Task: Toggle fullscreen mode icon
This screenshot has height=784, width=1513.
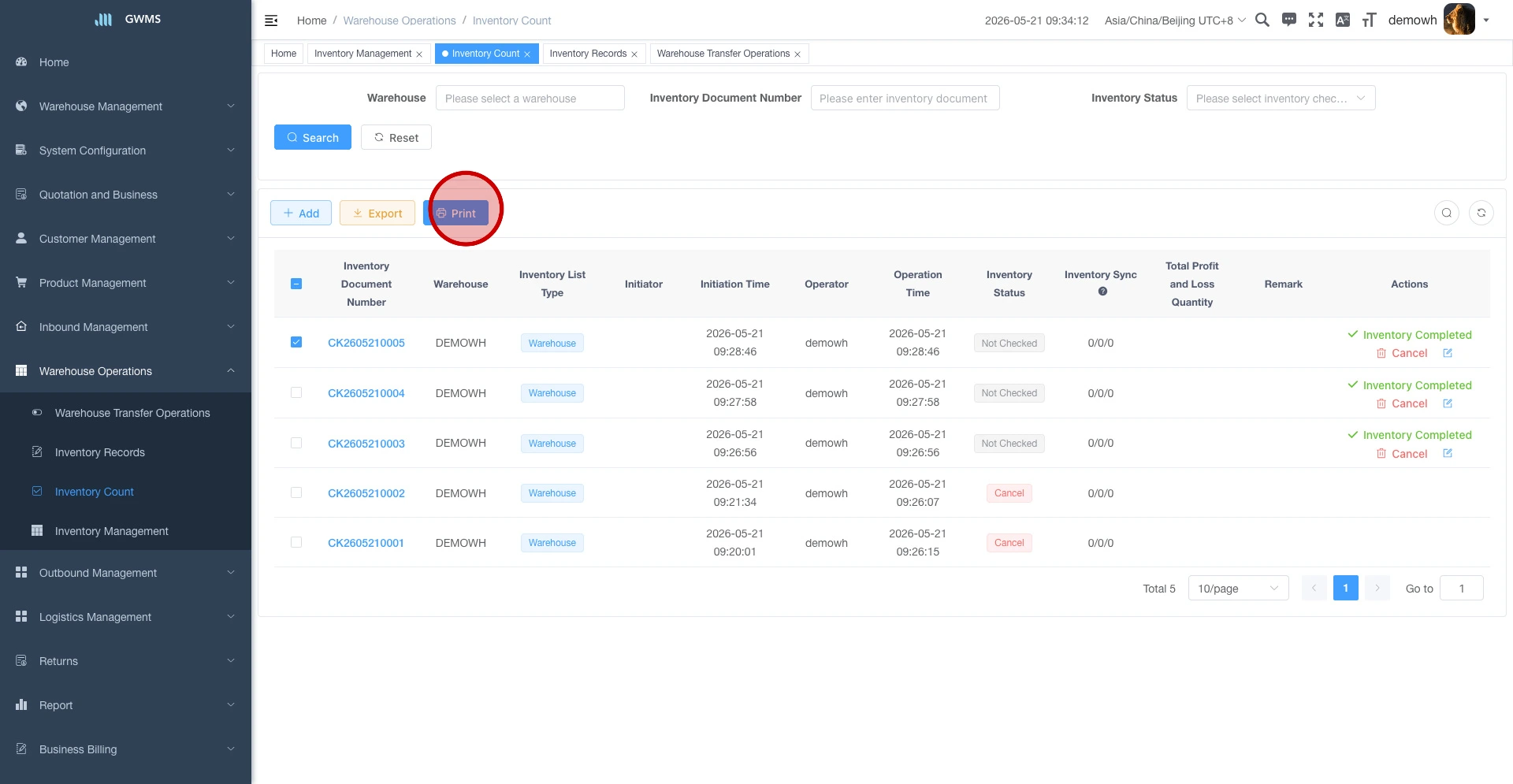Action: 1316,20
